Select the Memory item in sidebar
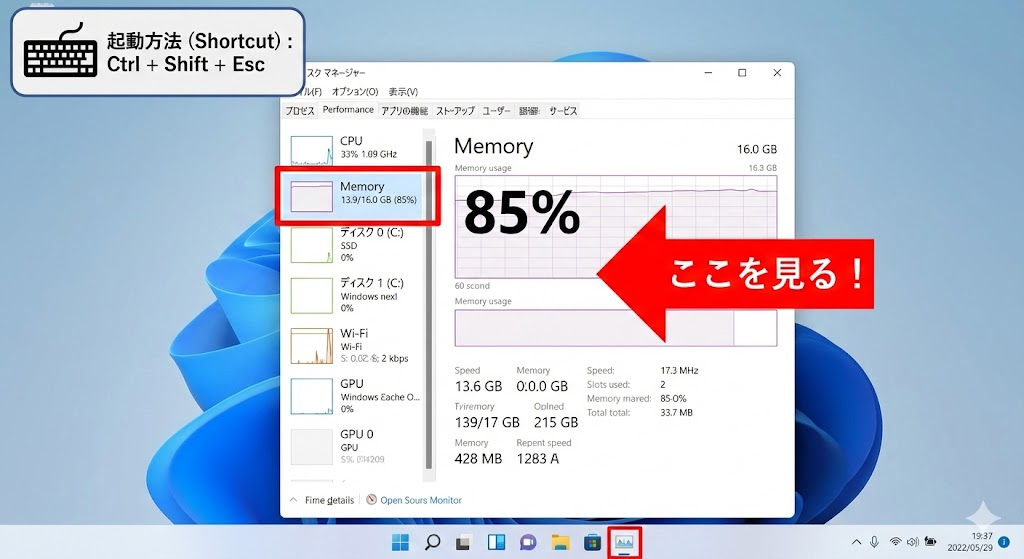 tap(357, 196)
